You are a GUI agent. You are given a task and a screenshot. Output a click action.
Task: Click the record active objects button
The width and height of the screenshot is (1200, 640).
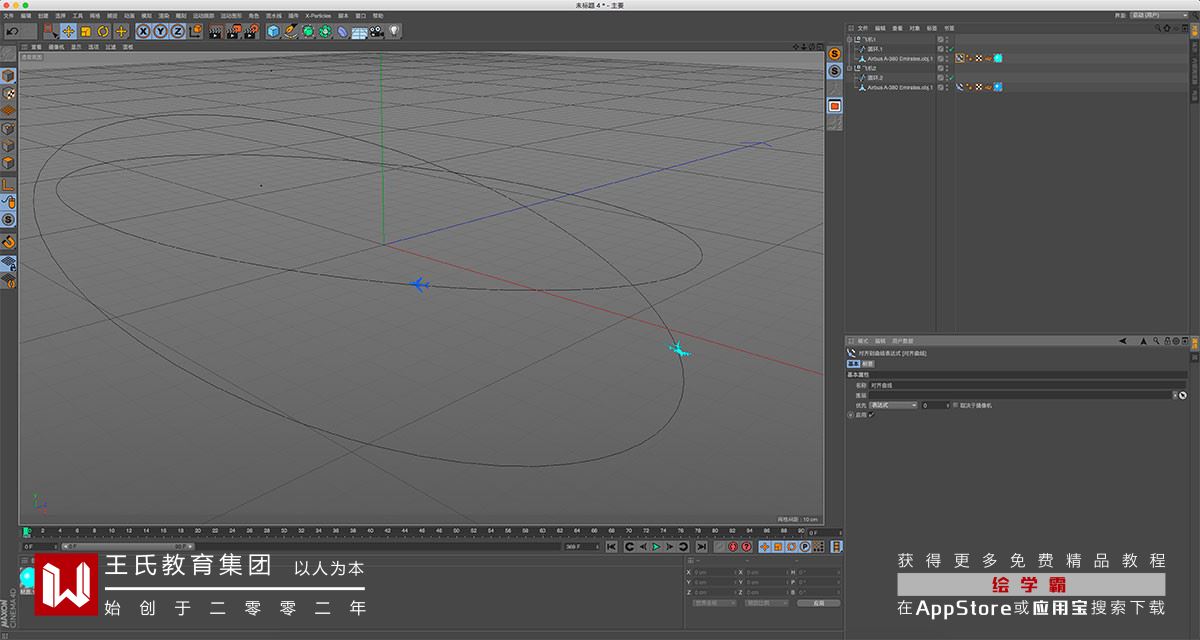732,547
